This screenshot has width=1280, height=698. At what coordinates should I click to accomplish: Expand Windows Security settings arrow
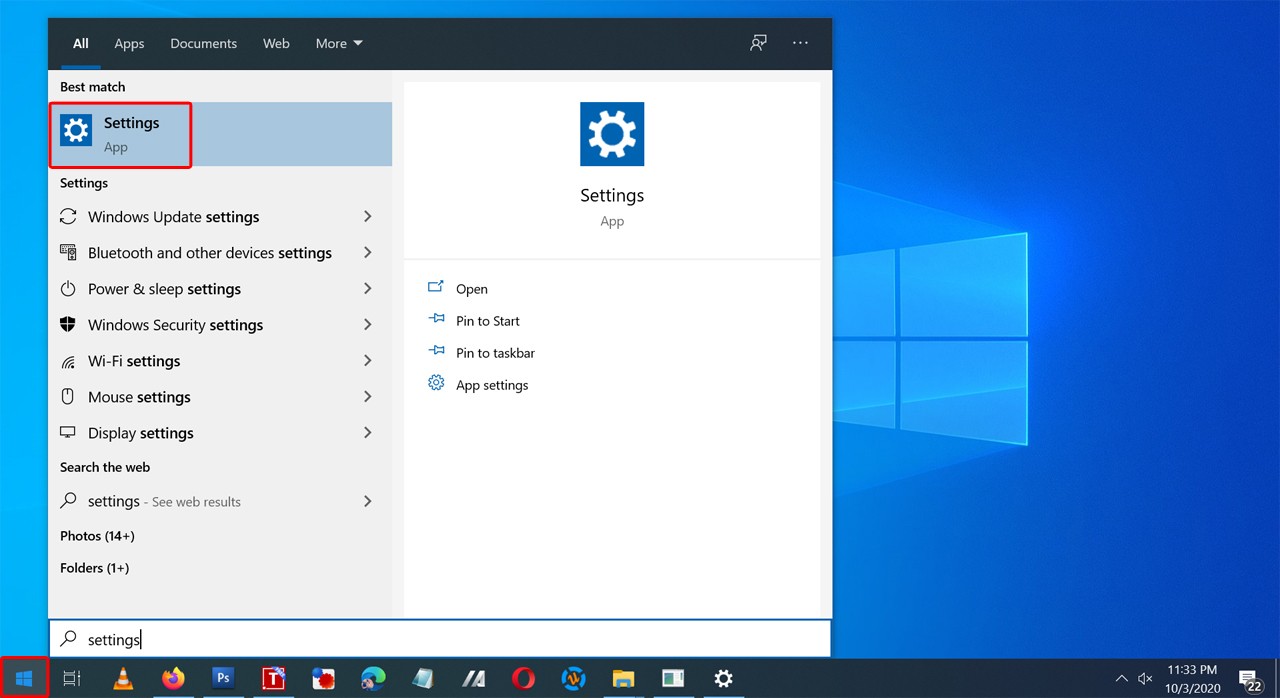(x=368, y=325)
